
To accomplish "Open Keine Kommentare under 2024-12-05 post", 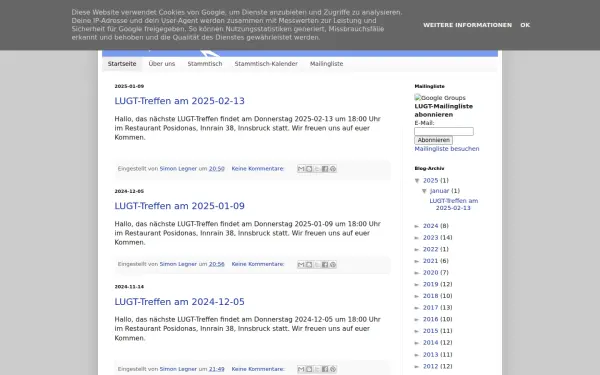I will coord(258,369).
